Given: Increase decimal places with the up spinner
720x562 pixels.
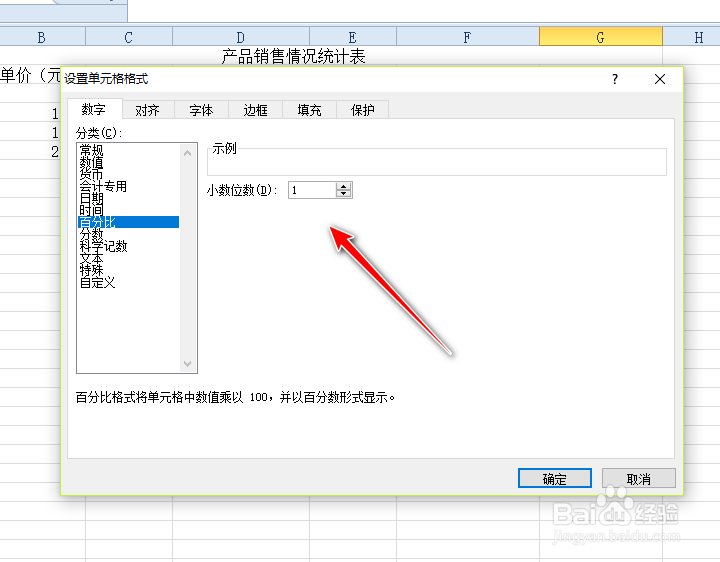Looking at the screenshot, I should pyautogui.click(x=343, y=186).
